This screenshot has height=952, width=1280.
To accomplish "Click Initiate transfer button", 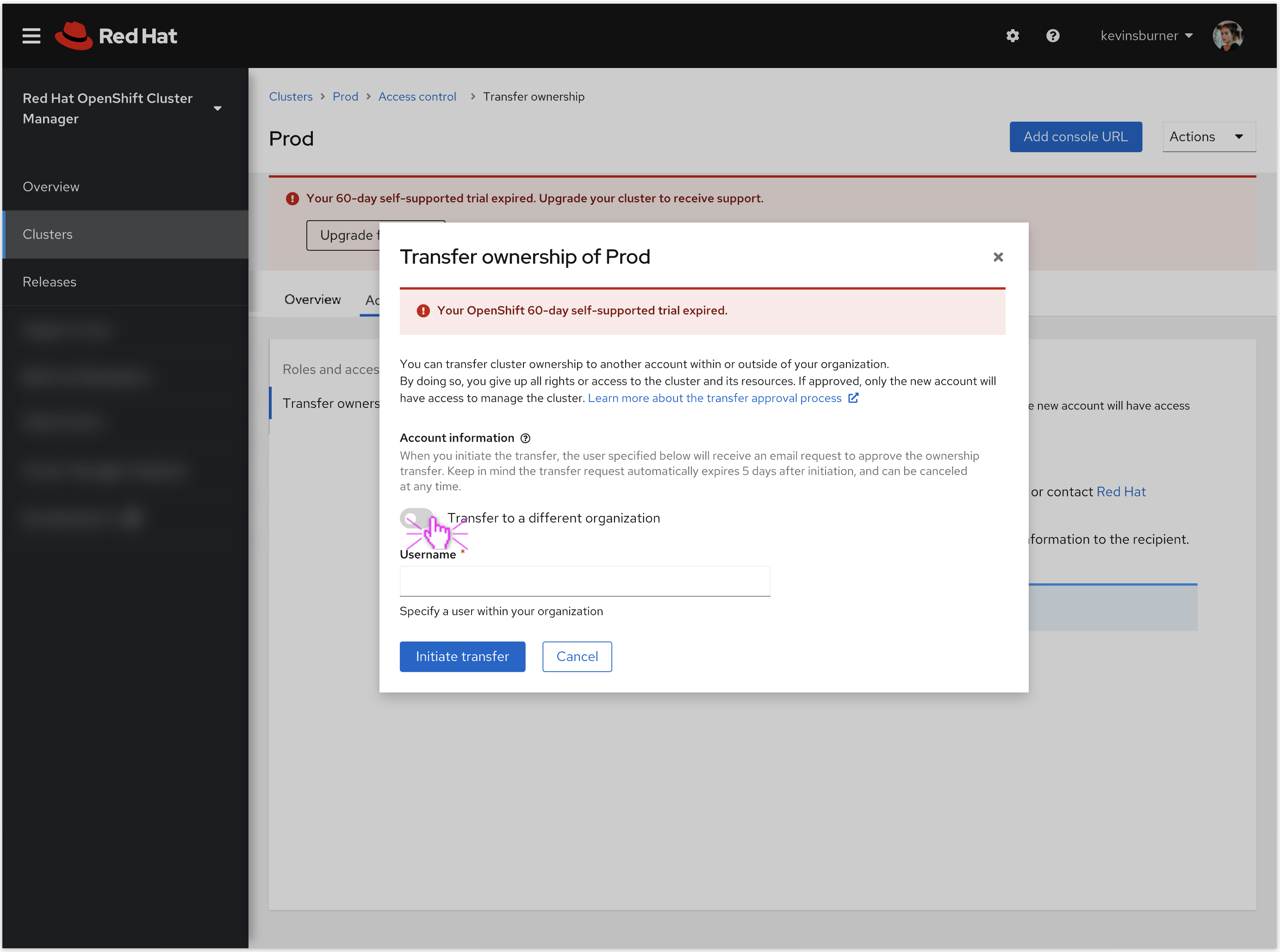I will 462,656.
